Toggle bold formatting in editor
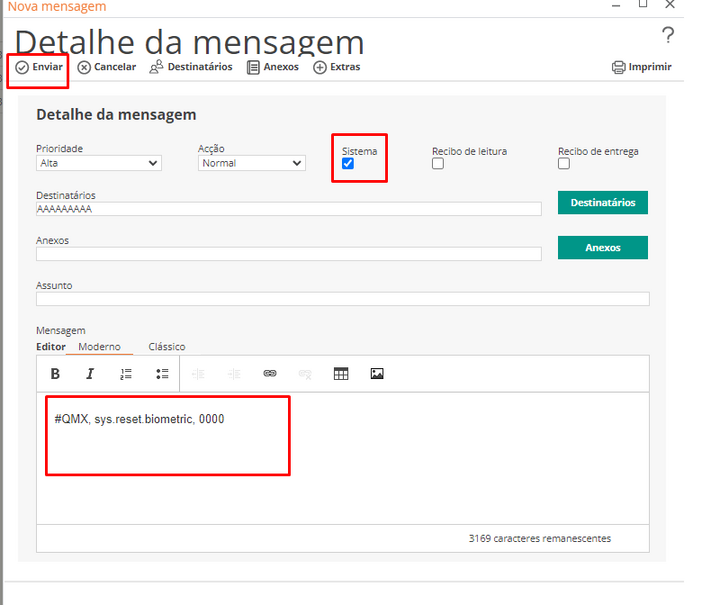 point(55,374)
